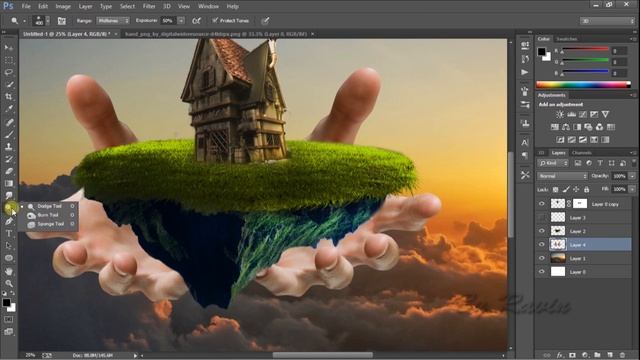Choose Dodge Tool from flyout

[x=49, y=206]
